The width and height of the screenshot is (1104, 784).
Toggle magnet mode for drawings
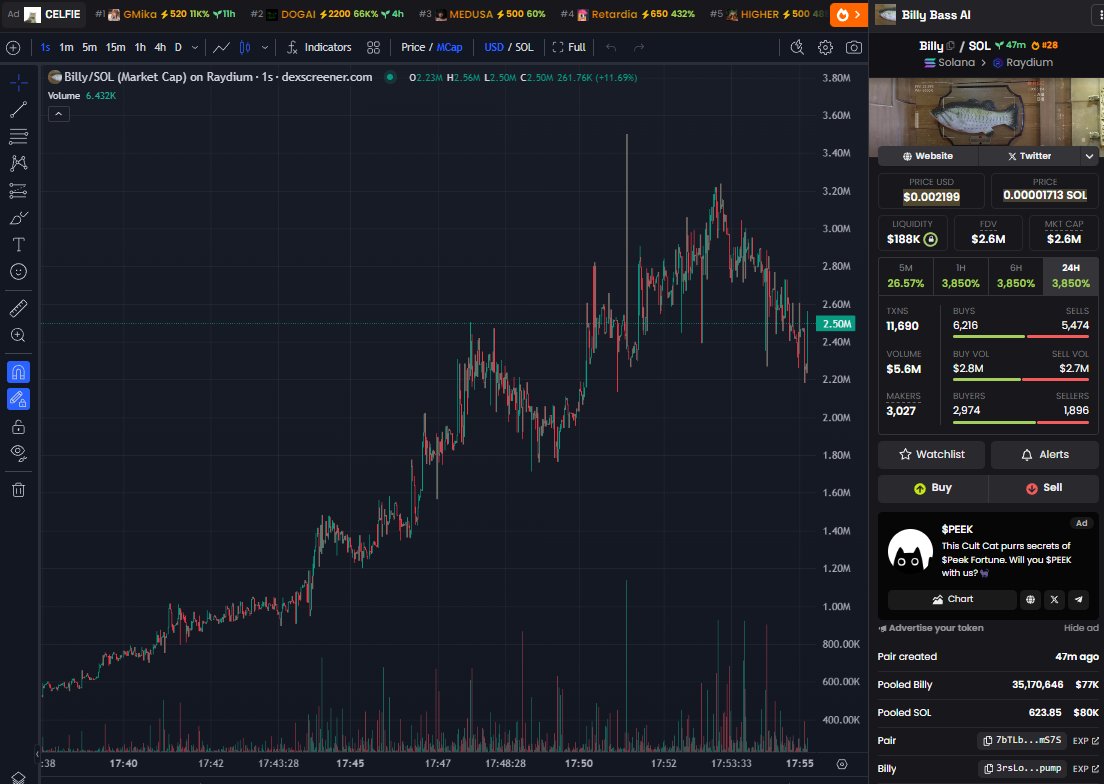point(18,372)
